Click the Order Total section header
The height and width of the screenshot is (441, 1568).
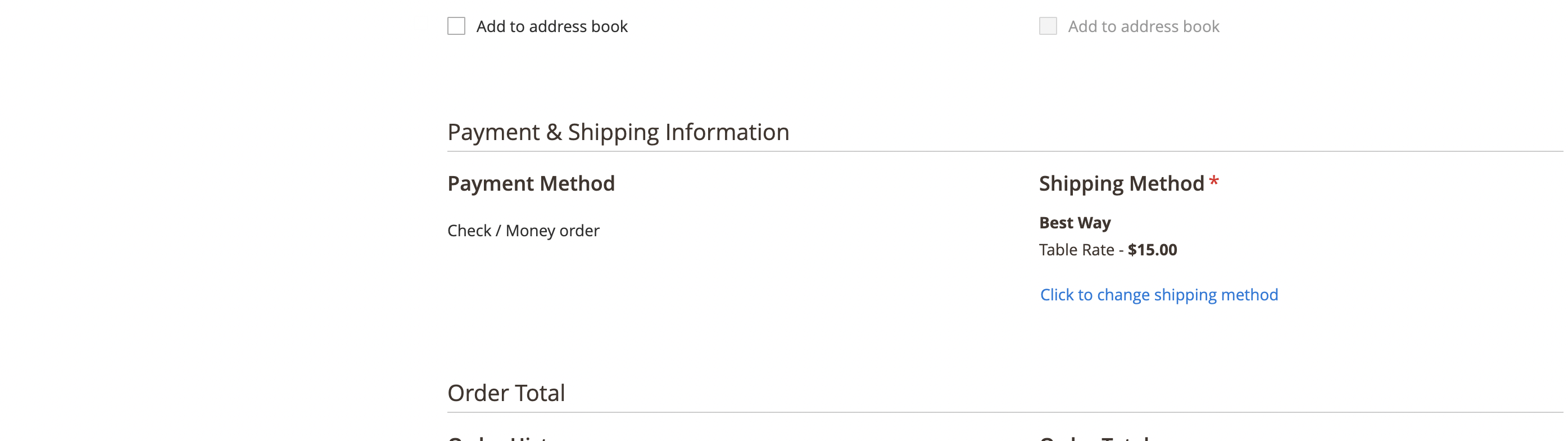coord(506,393)
